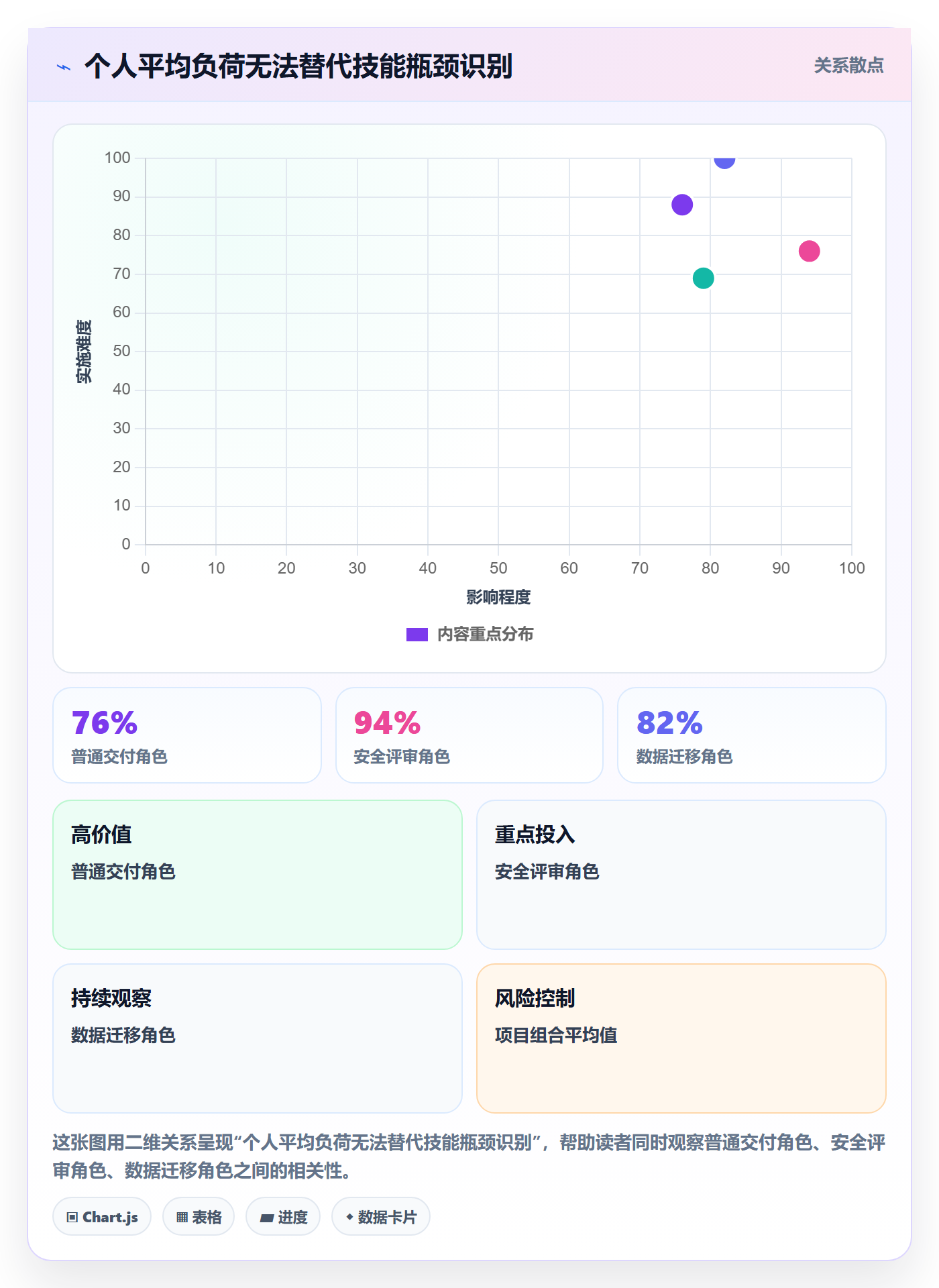The width and height of the screenshot is (939, 1288).
Task: Click 普通交付角色 text in 高价值 card
Action: (123, 871)
